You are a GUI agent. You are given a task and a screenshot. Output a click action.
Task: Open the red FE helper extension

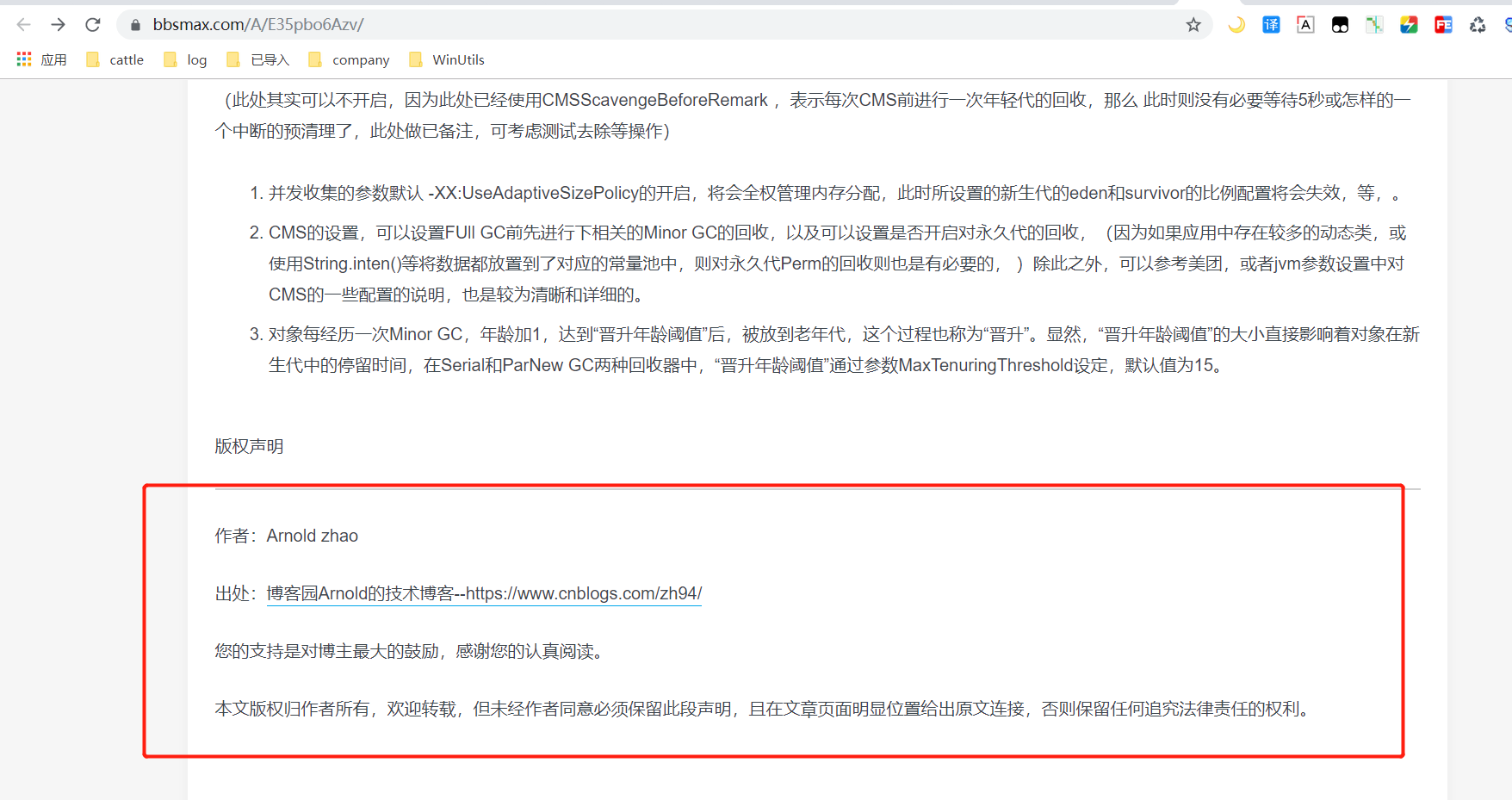[1443, 25]
